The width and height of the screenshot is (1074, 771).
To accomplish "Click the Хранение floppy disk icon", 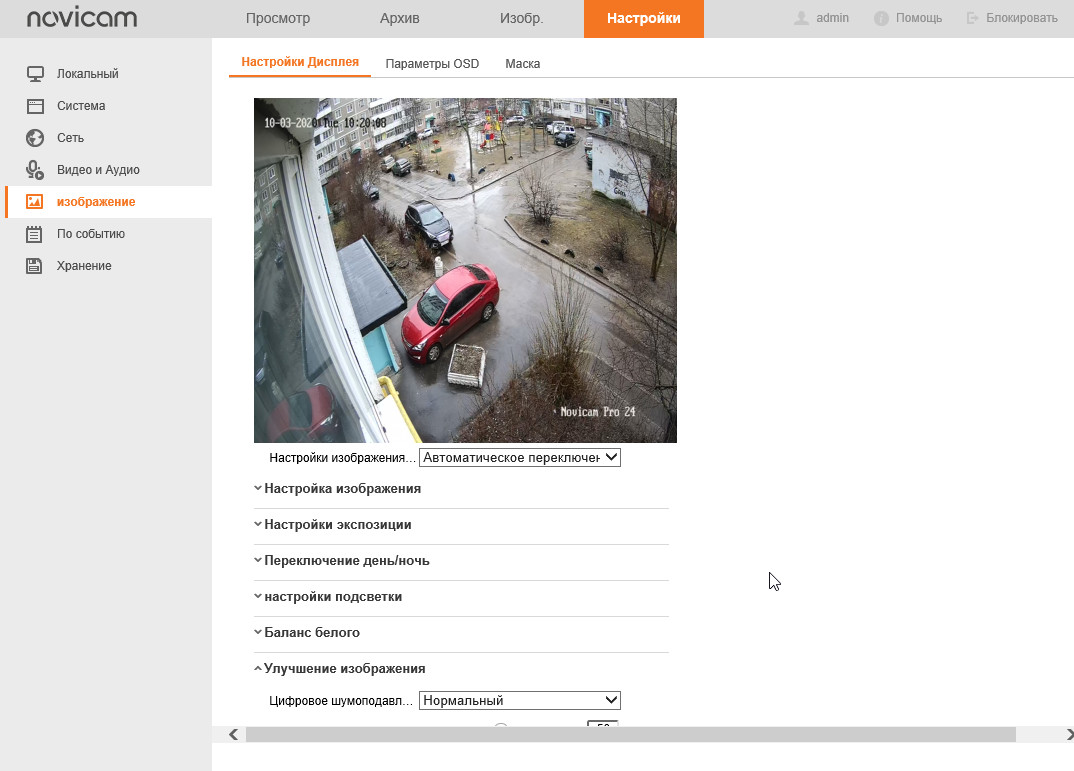I will [34, 266].
